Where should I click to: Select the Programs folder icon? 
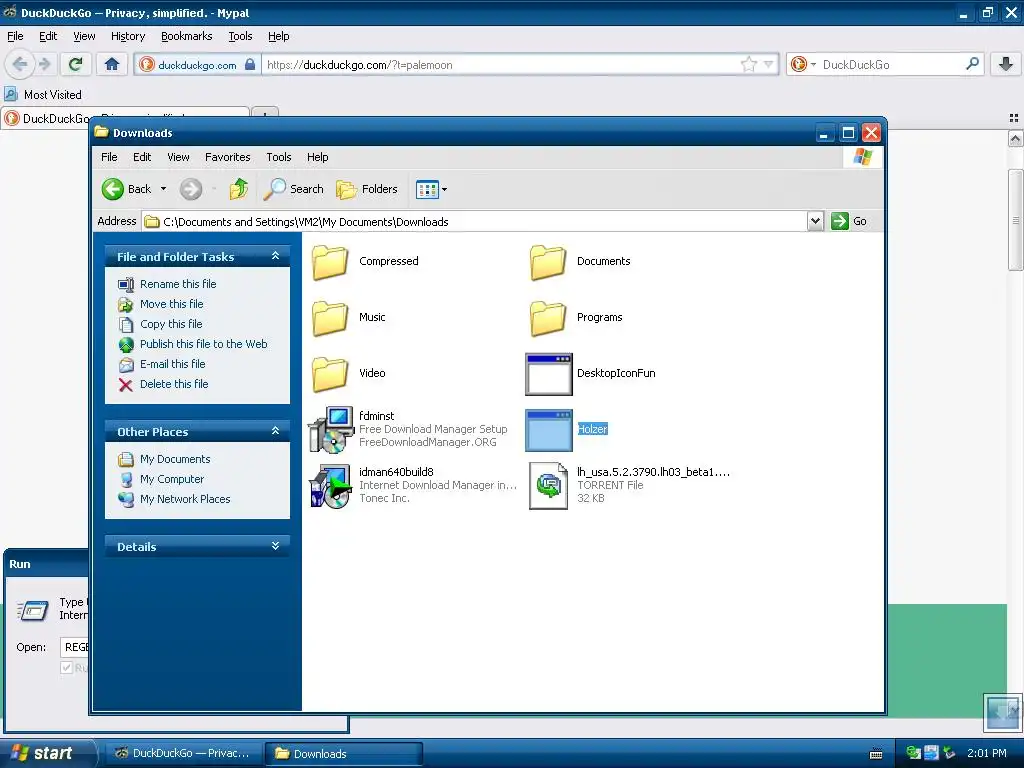pyautogui.click(x=547, y=318)
